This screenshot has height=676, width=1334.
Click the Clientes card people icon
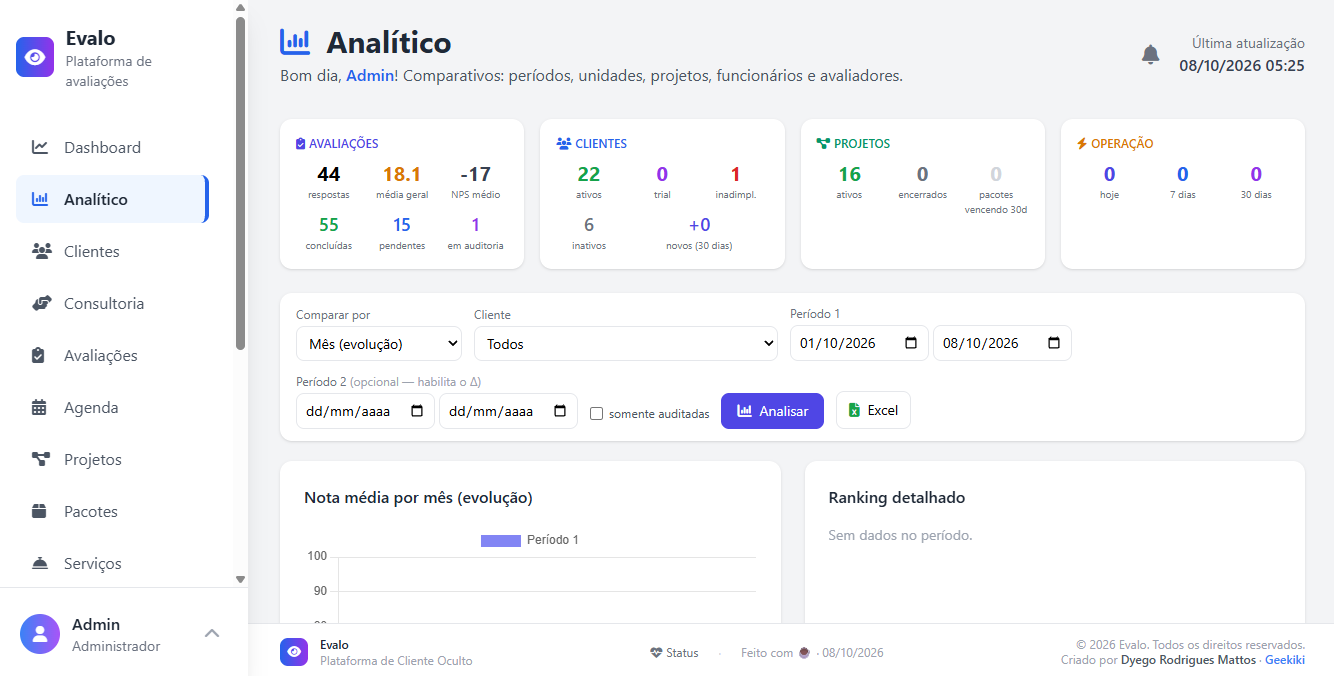click(x=563, y=144)
